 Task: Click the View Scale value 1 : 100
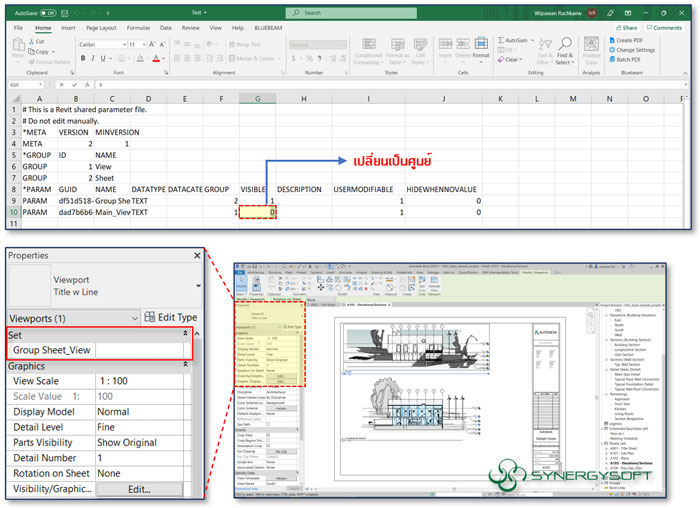click(x=140, y=381)
